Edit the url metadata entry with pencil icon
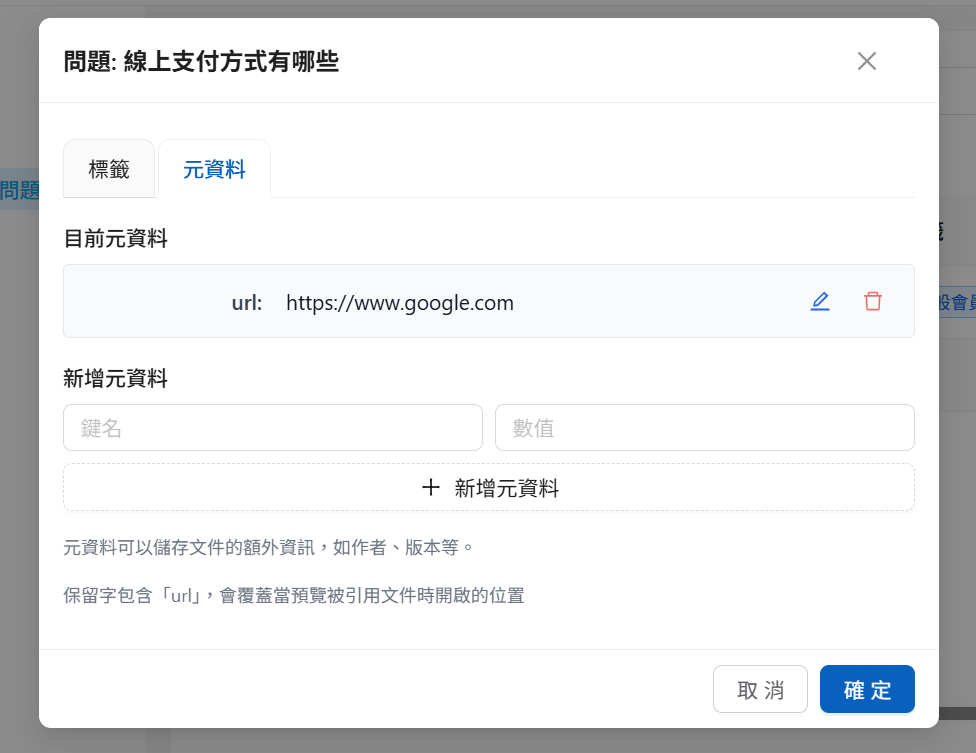This screenshot has width=976, height=753. coord(820,301)
